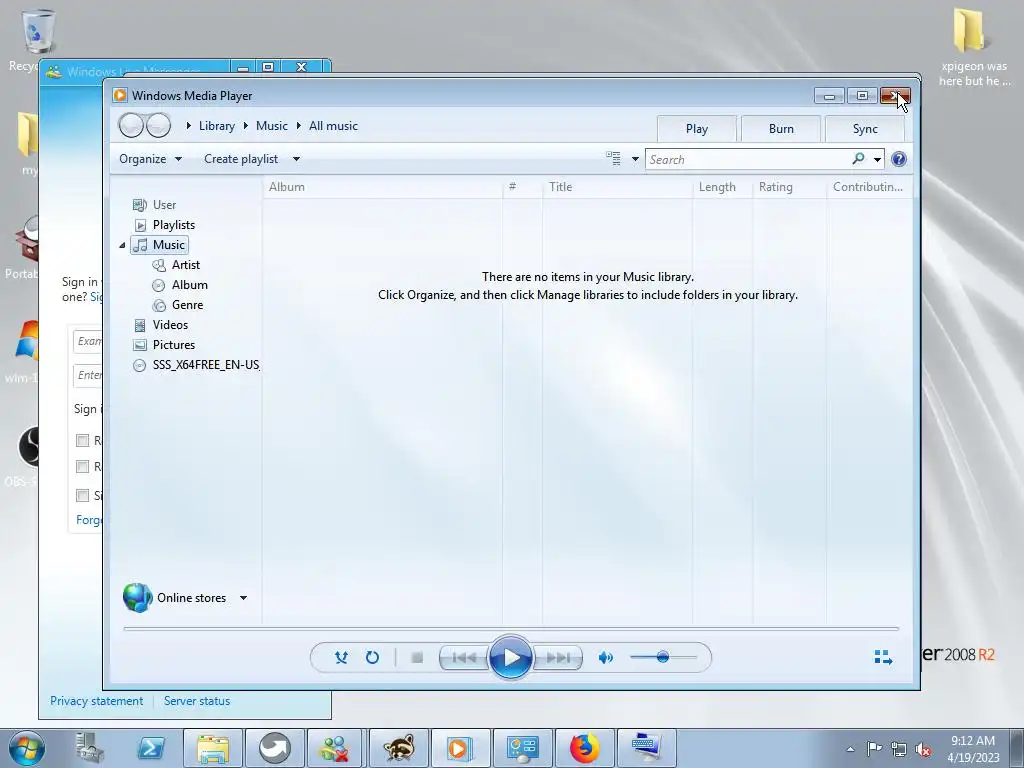Switch to Now Playing view icon
This screenshot has width=1024, height=768.
[883, 658]
